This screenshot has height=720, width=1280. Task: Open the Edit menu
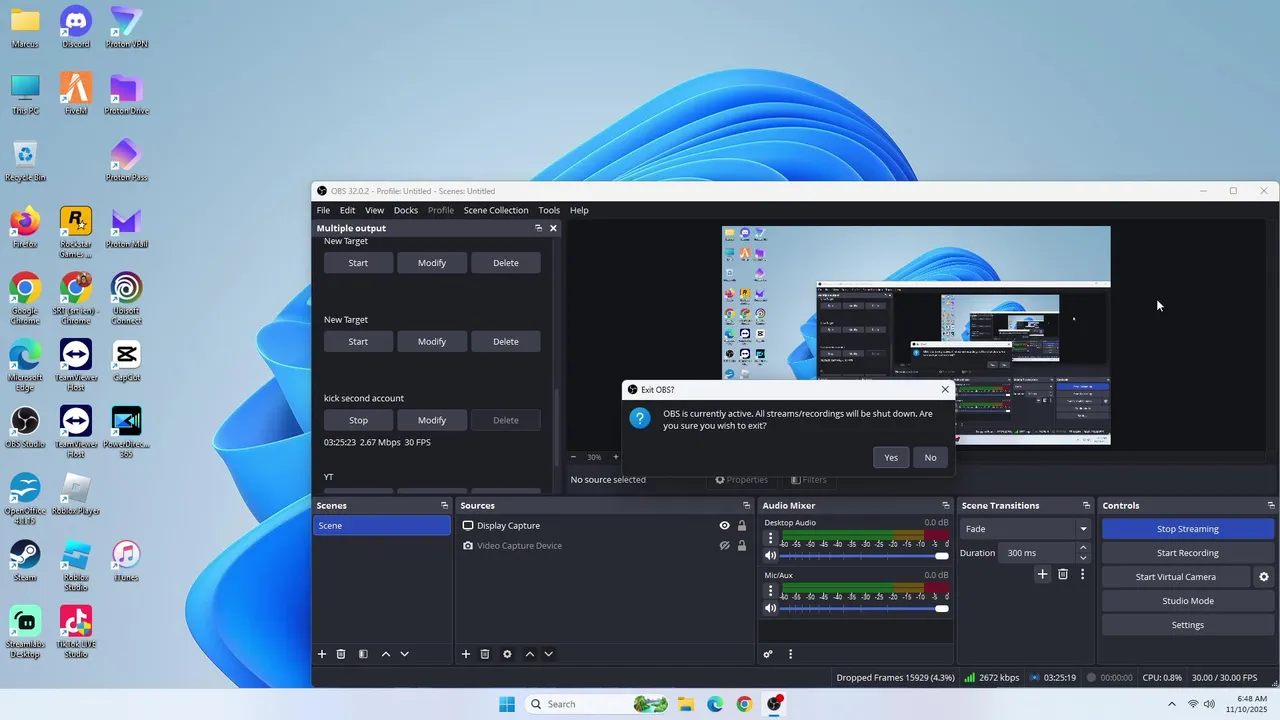(x=347, y=210)
